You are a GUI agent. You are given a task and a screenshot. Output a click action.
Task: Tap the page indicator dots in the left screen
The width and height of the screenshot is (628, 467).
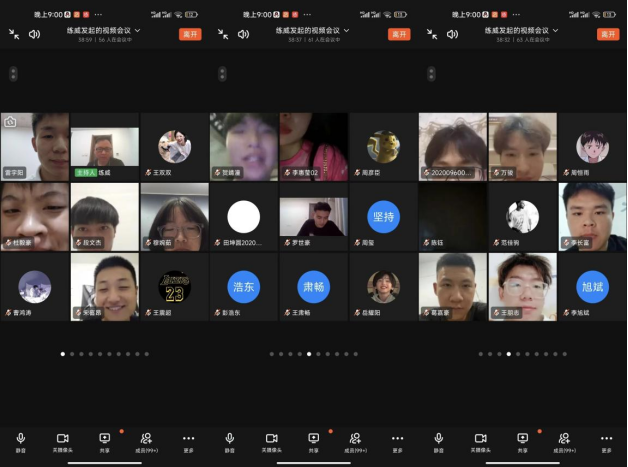(104, 353)
